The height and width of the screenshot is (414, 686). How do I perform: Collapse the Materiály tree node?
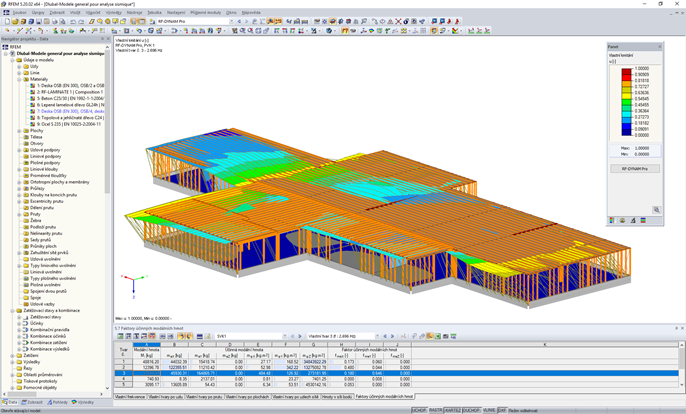(x=19, y=79)
